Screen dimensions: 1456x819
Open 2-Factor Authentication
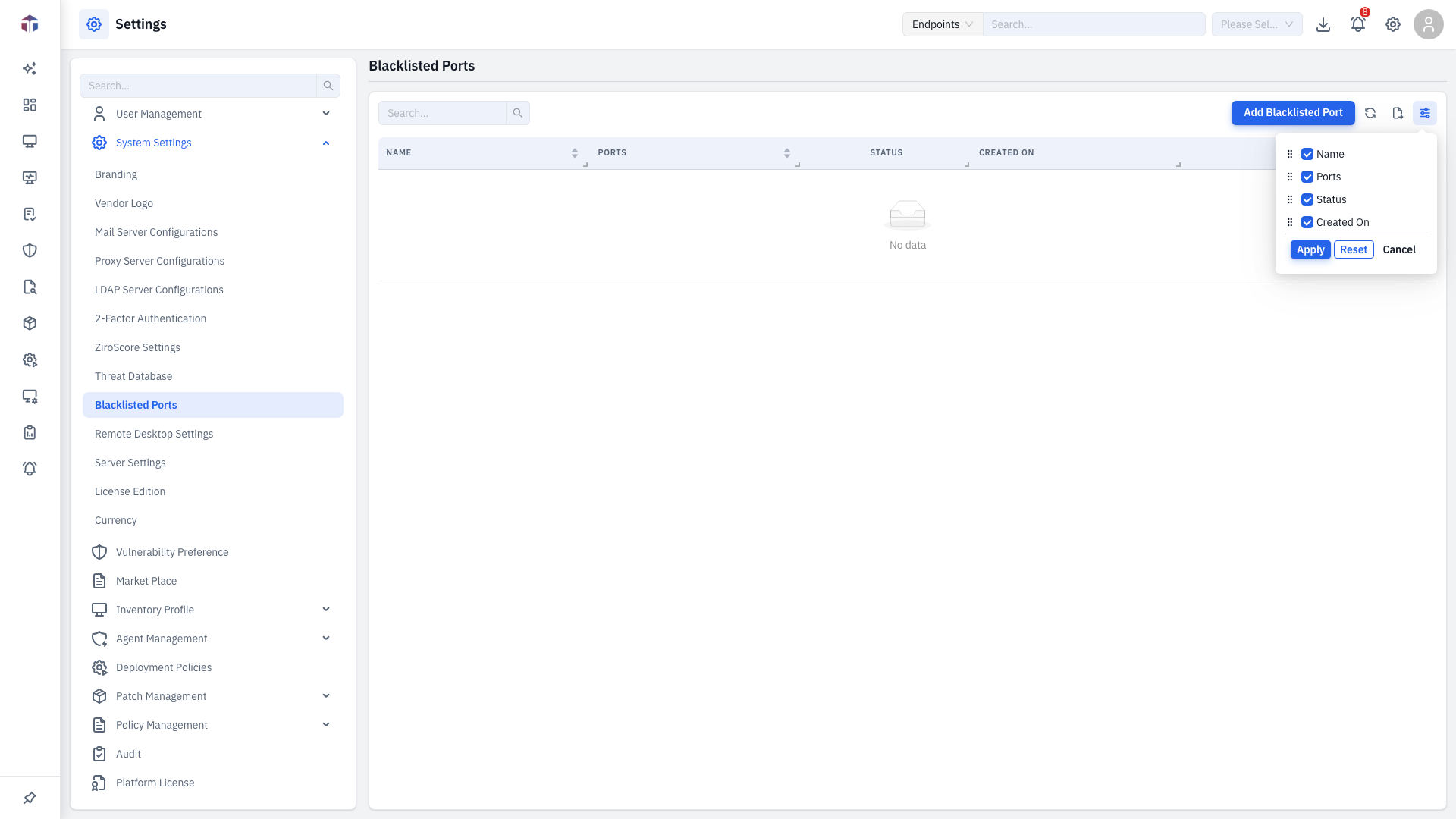[x=150, y=318]
